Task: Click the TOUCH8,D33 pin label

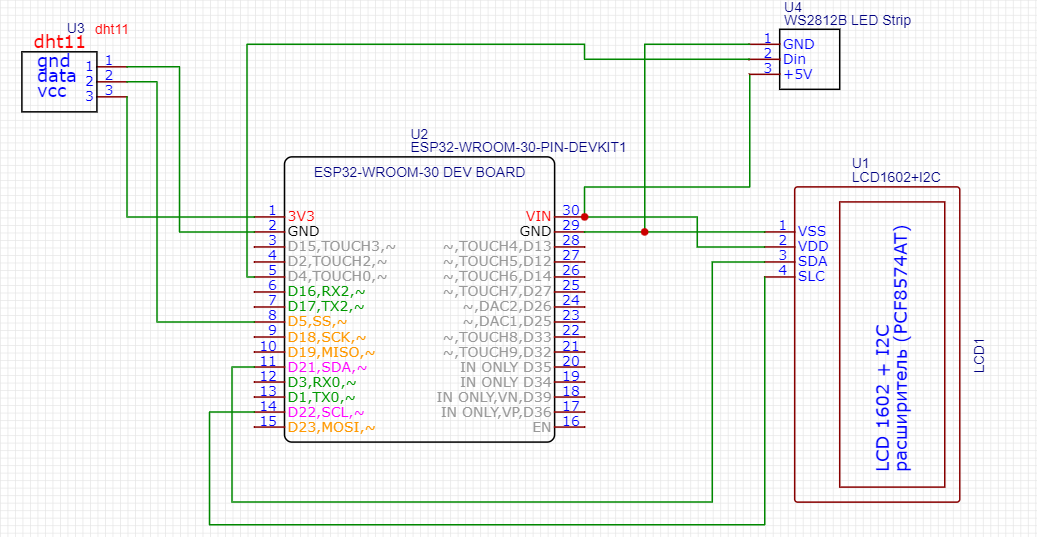Action: point(497,337)
